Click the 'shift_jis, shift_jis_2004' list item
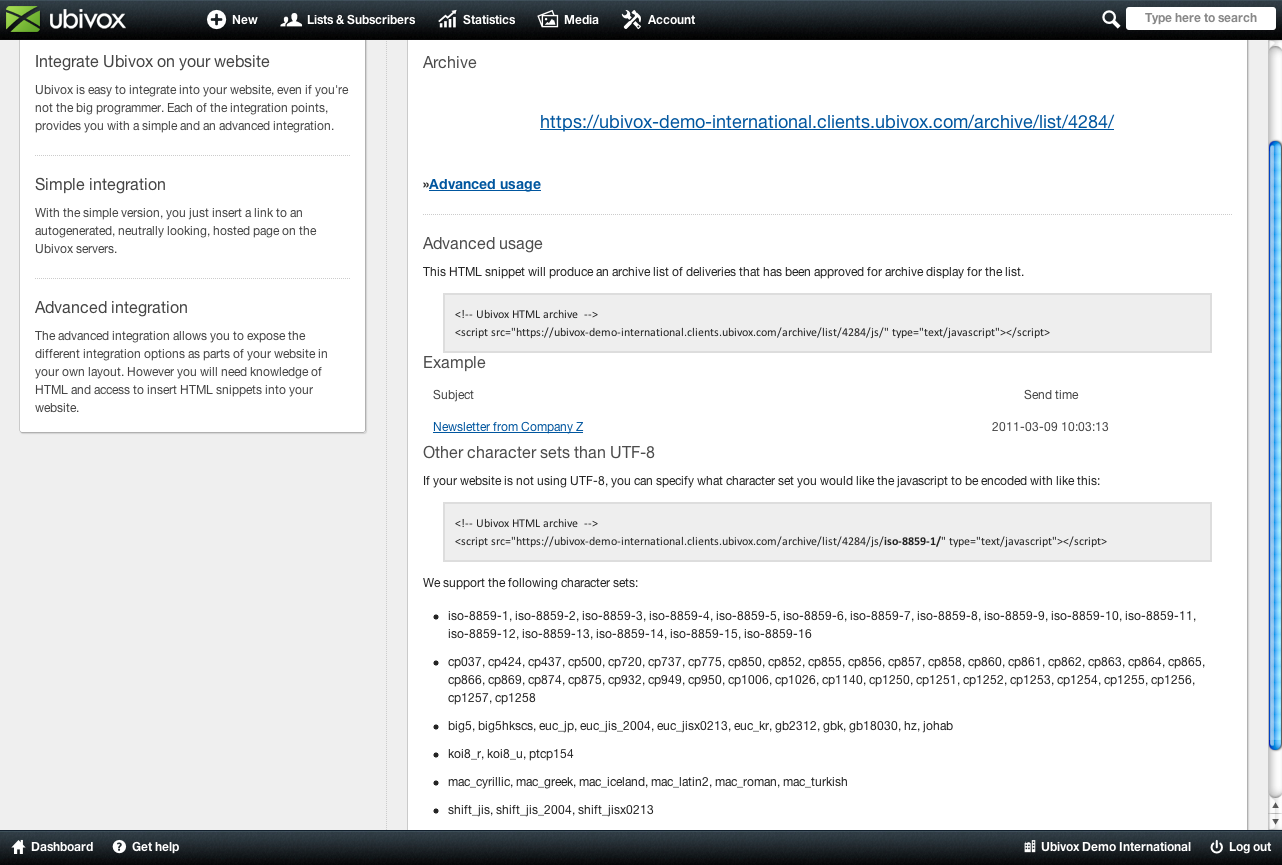Screen dimensions: 1282x865 tap(551, 810)
